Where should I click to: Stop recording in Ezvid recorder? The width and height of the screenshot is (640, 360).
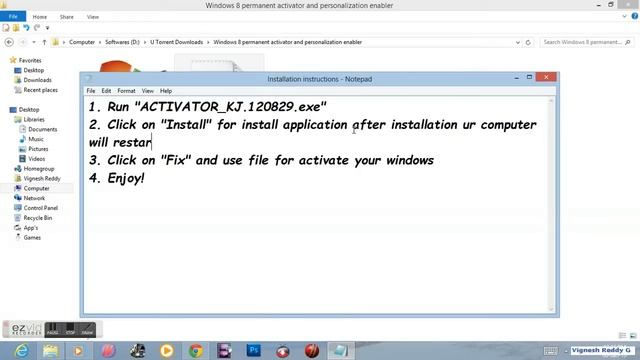click(70, 329)
